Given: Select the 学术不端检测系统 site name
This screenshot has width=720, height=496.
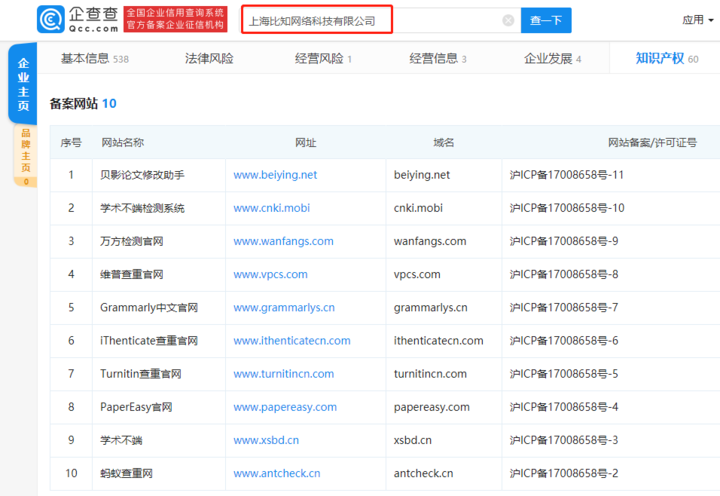Looking at the screenshot, I should click(x=142, y=208).
